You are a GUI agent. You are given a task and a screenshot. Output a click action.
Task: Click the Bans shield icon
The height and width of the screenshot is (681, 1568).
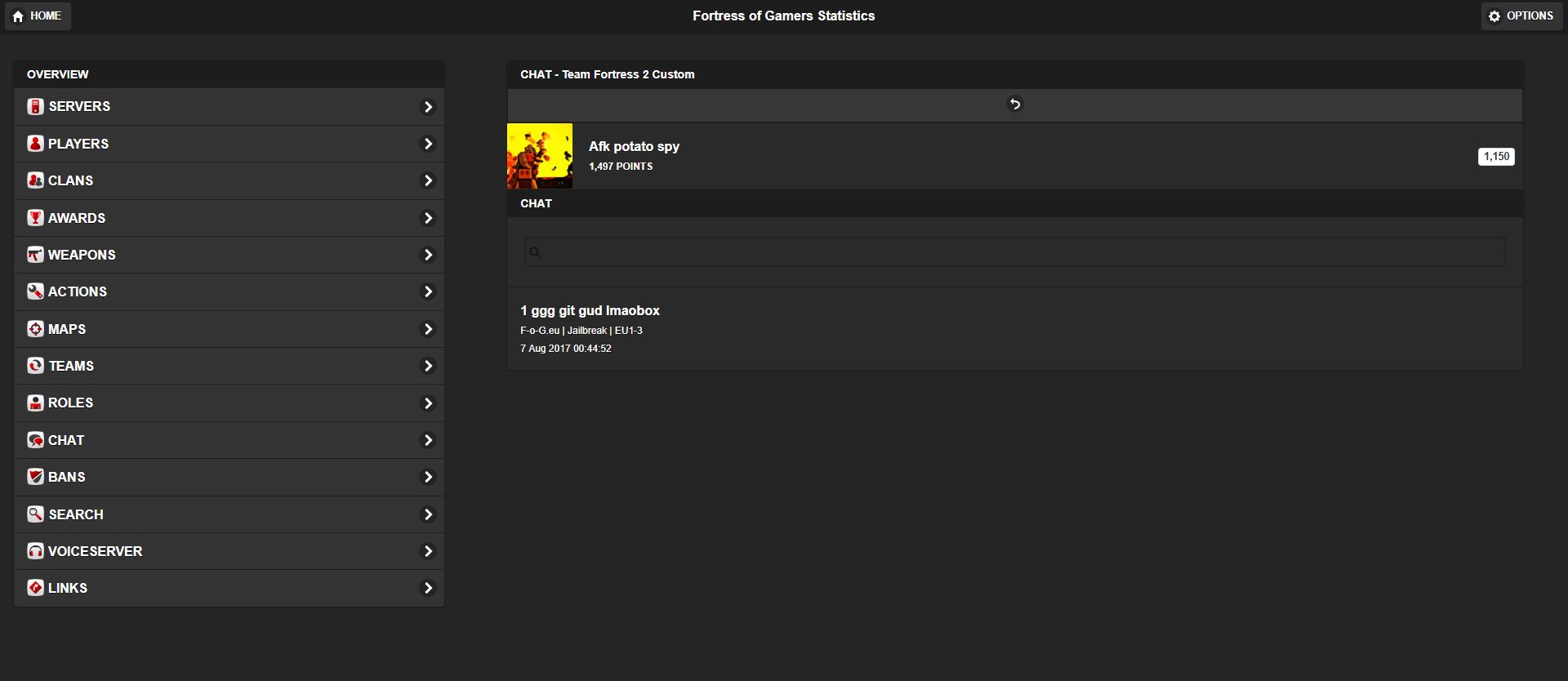[35, 477]
